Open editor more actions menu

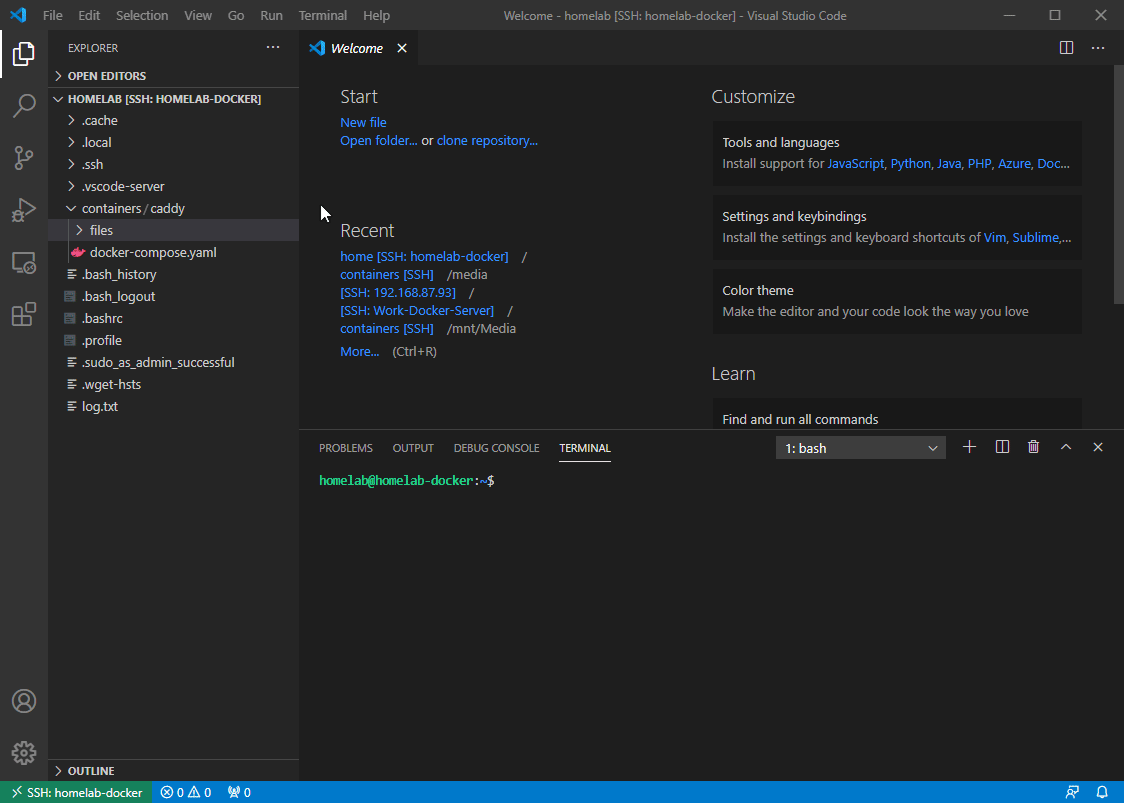tap(1098, 48)
